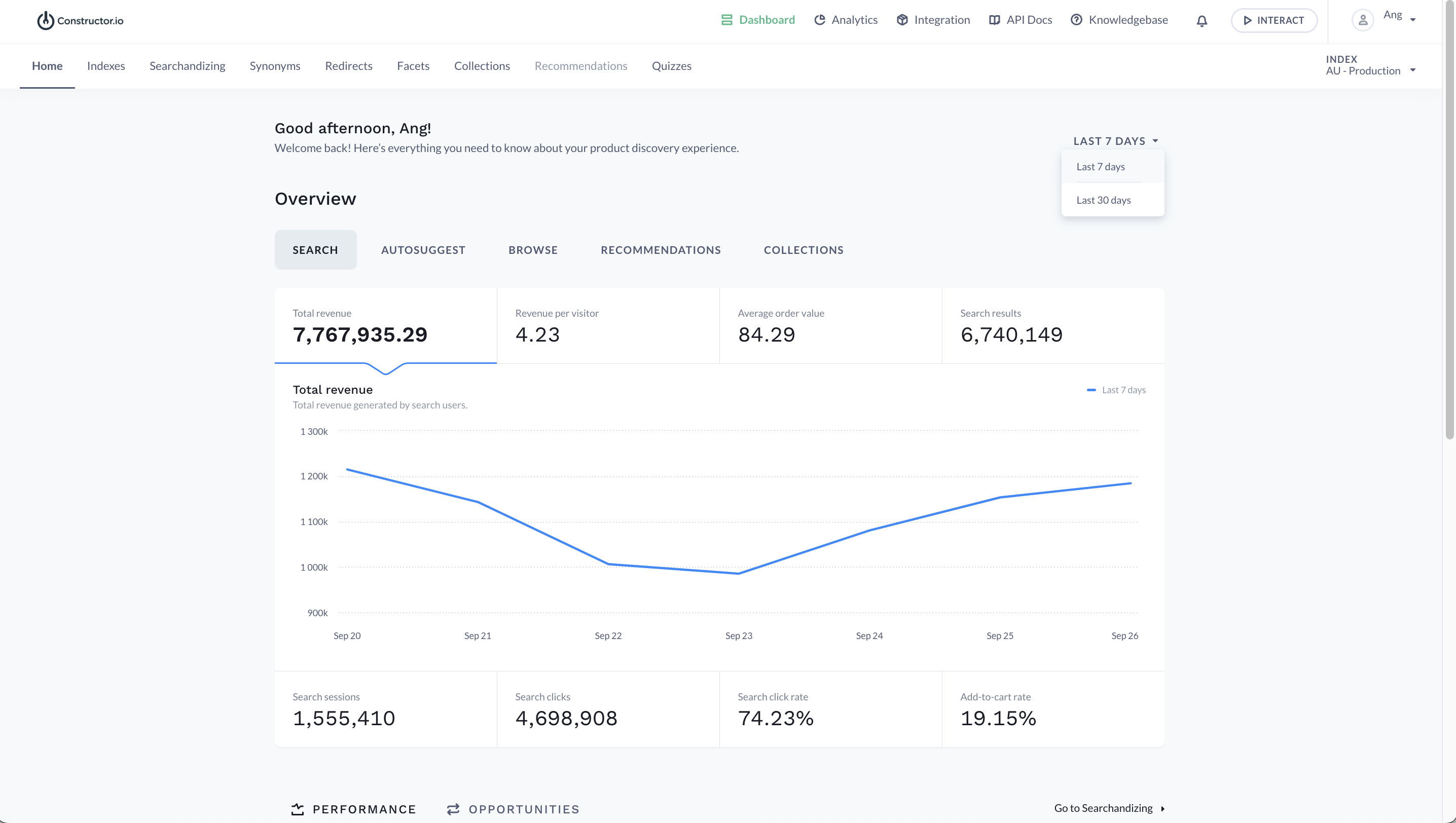Image resolution: width=1456 pixels, height=823 pixels.
Task: Select the AUTOSUGGEST tab
Action: click(x=423, y=249)
